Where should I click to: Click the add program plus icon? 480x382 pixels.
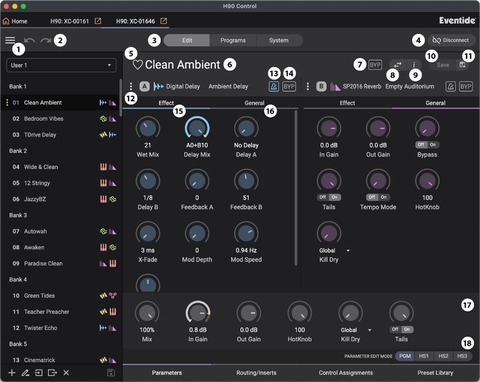[x=12, y=373]
